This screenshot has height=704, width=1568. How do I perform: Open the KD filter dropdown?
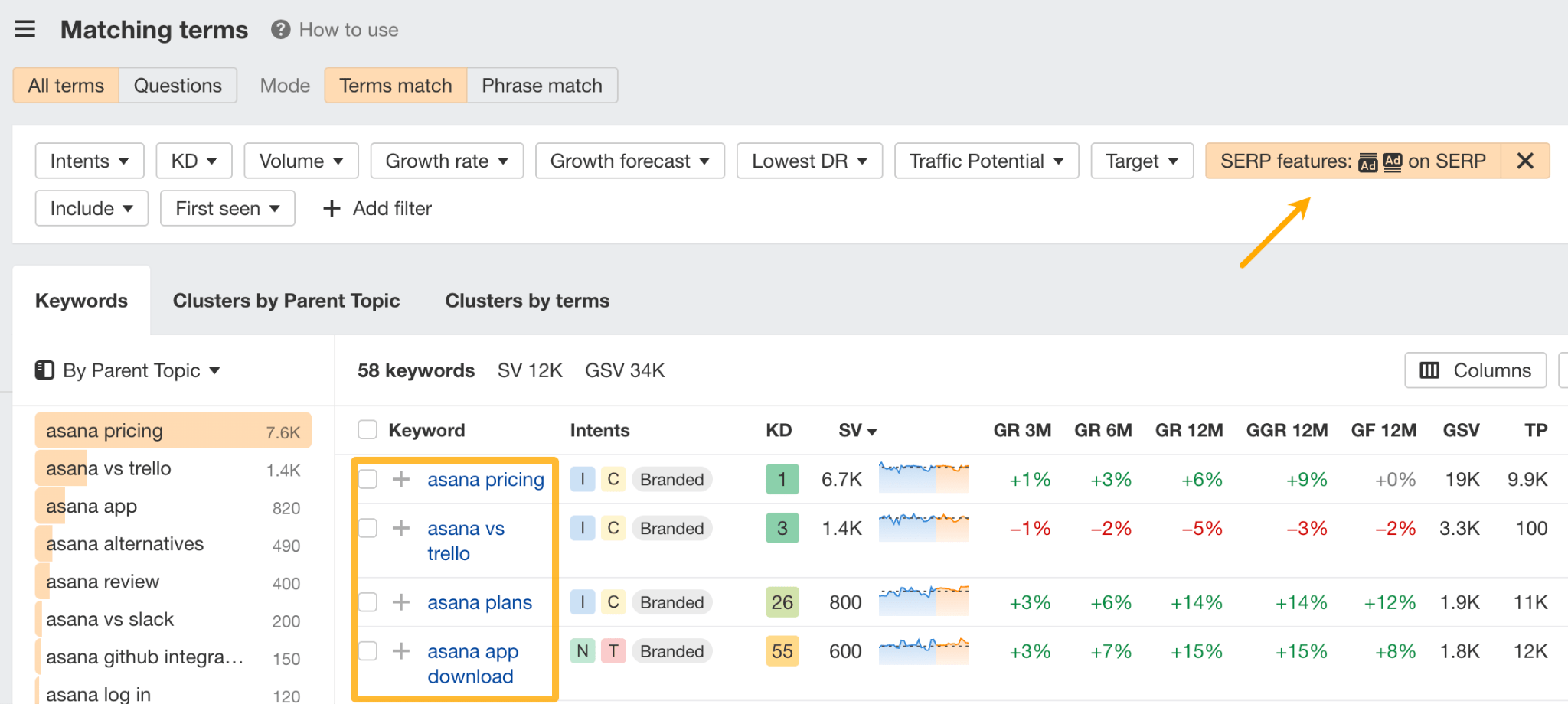tap(193, 161)
